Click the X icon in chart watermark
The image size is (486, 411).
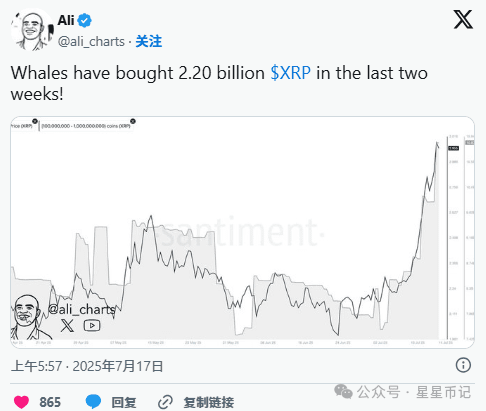pos(67,325)
